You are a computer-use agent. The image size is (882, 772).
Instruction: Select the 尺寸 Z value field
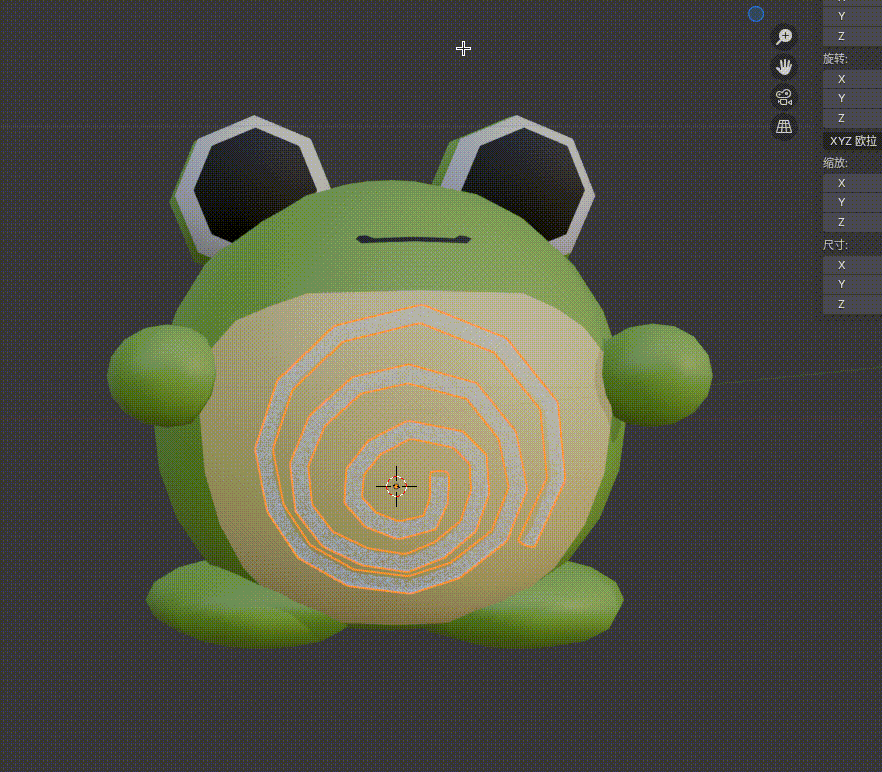tap(852, 304)
